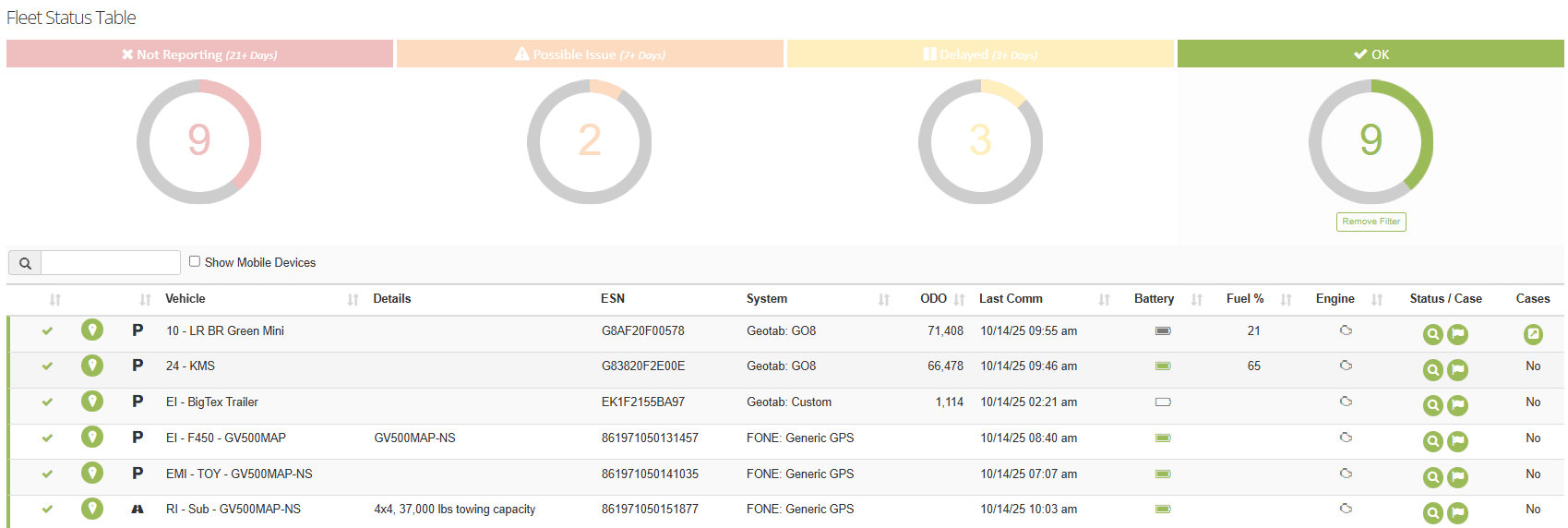1568x528 pixels.
Task: Click flag icon for EI - F450 - GV500MAP
Action: coord(1457,441)
